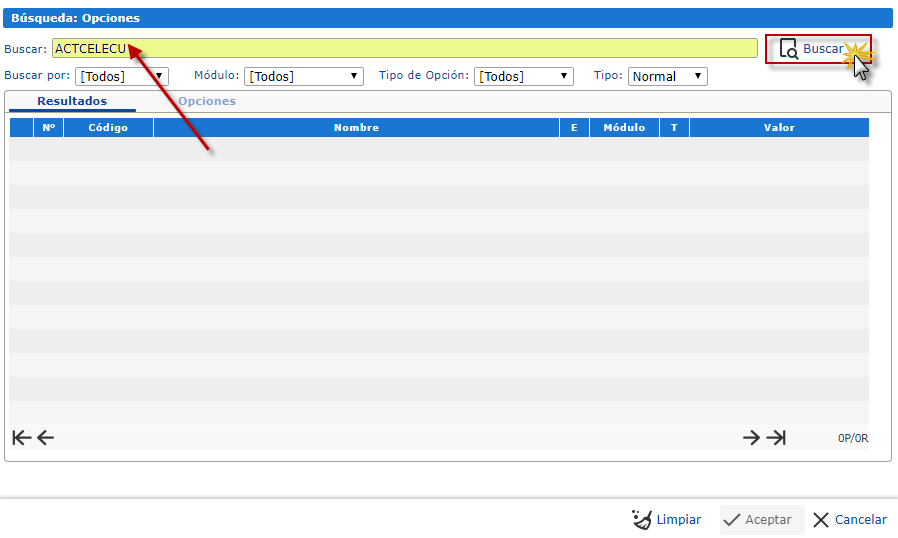898x538 pixels.
Task: Go to next page of results
Action: pyautogui.click(x=751, y=438)
